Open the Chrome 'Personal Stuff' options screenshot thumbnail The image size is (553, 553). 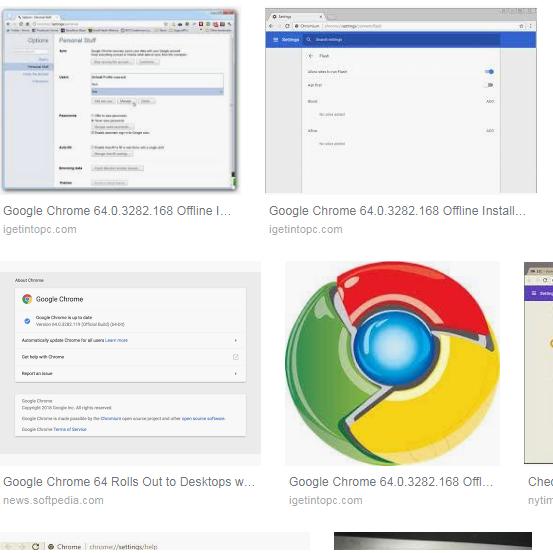[x=119, y=100]
